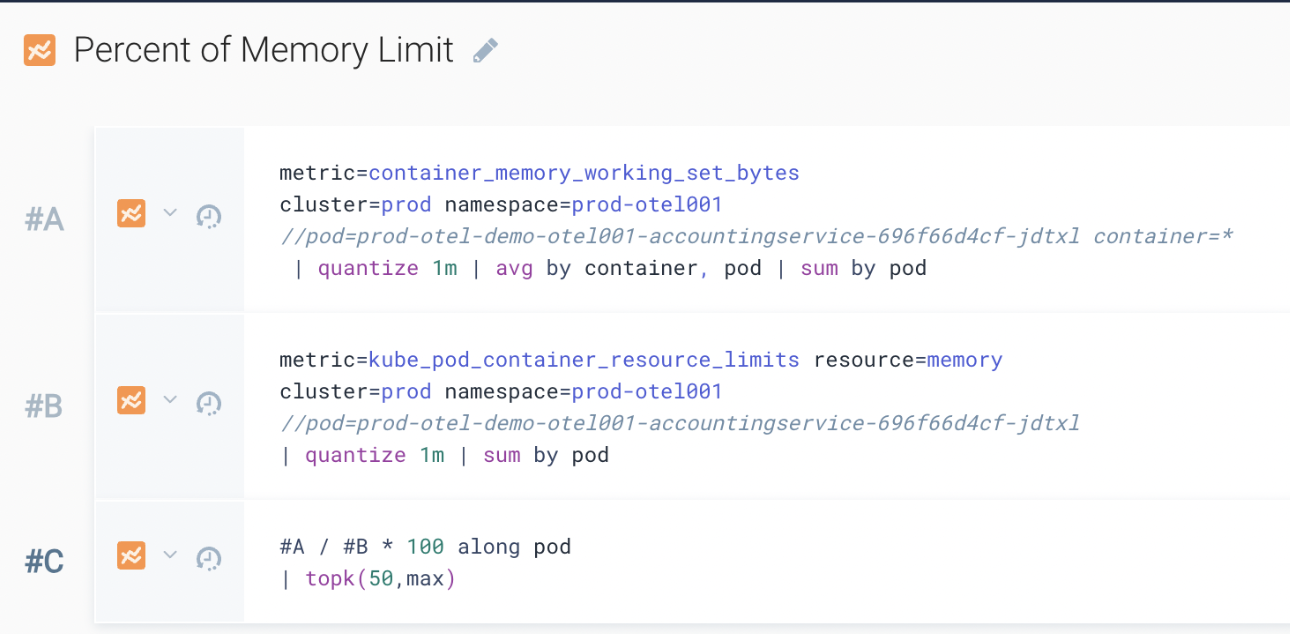The image size is (1290, 634).
Task: Click the pencil to rename Percent of Memory Limit
Action: coord(486,49)
